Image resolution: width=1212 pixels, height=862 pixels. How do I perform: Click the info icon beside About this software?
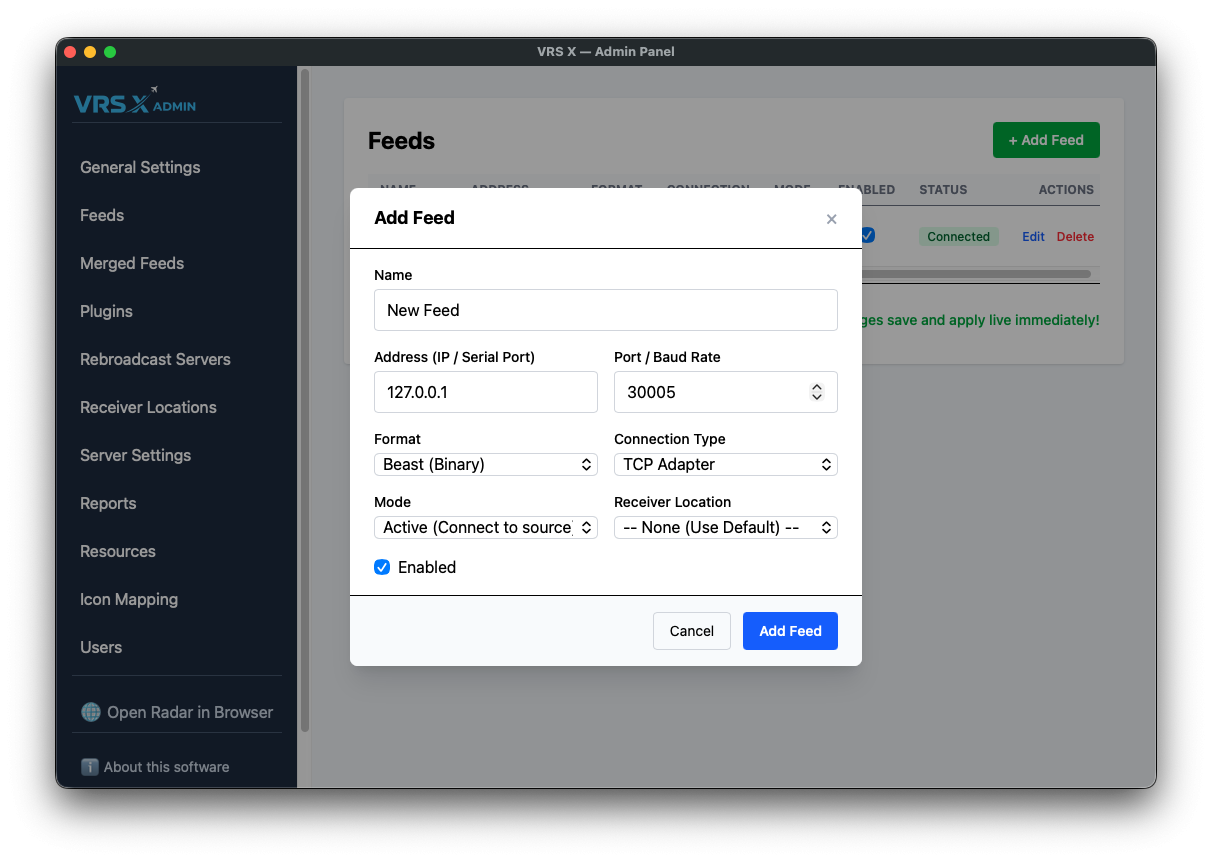point(90,767)
